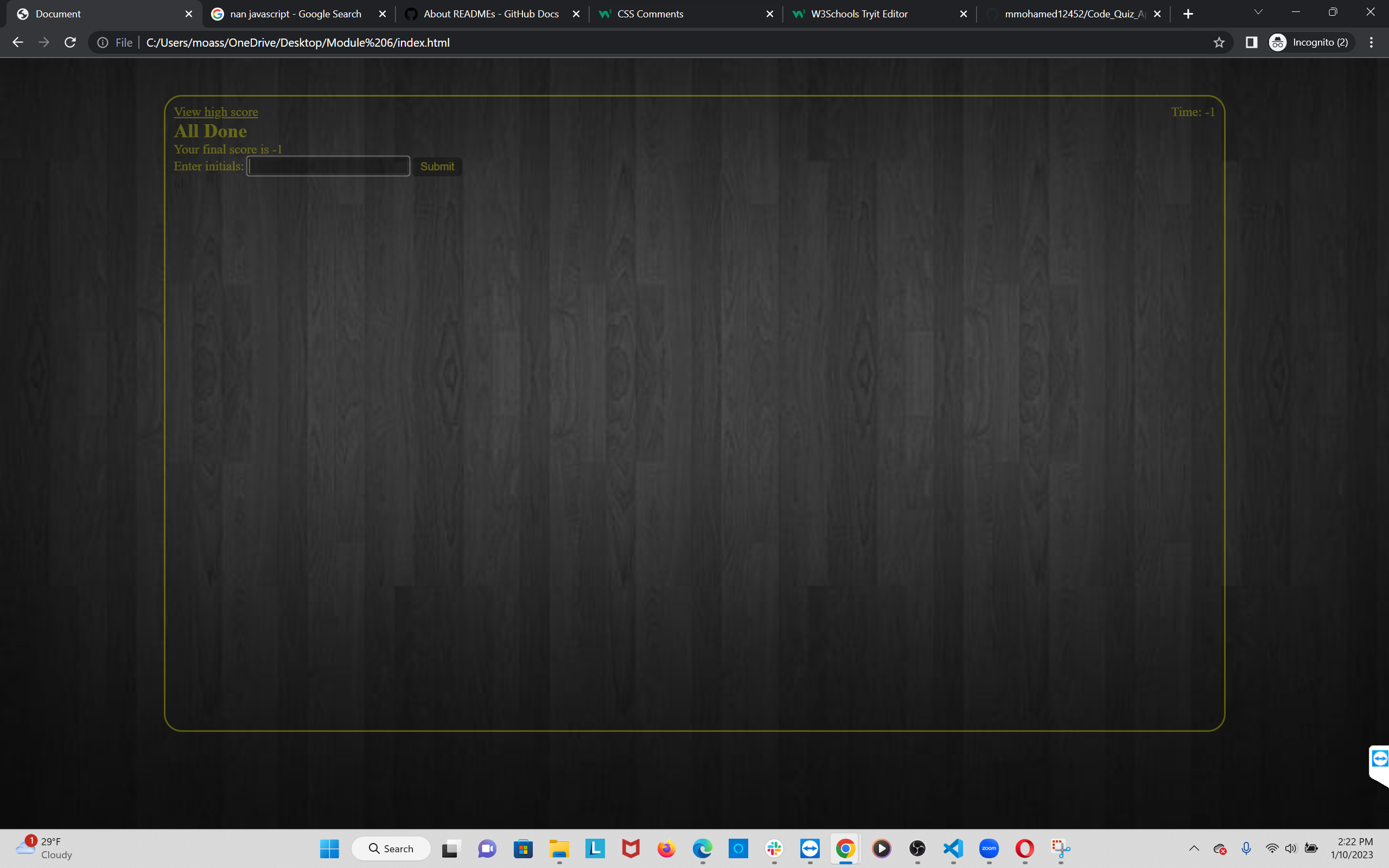Open the Windows Start menu
The height and width of the screenshot is (868, 1389).
pos(329,848)
